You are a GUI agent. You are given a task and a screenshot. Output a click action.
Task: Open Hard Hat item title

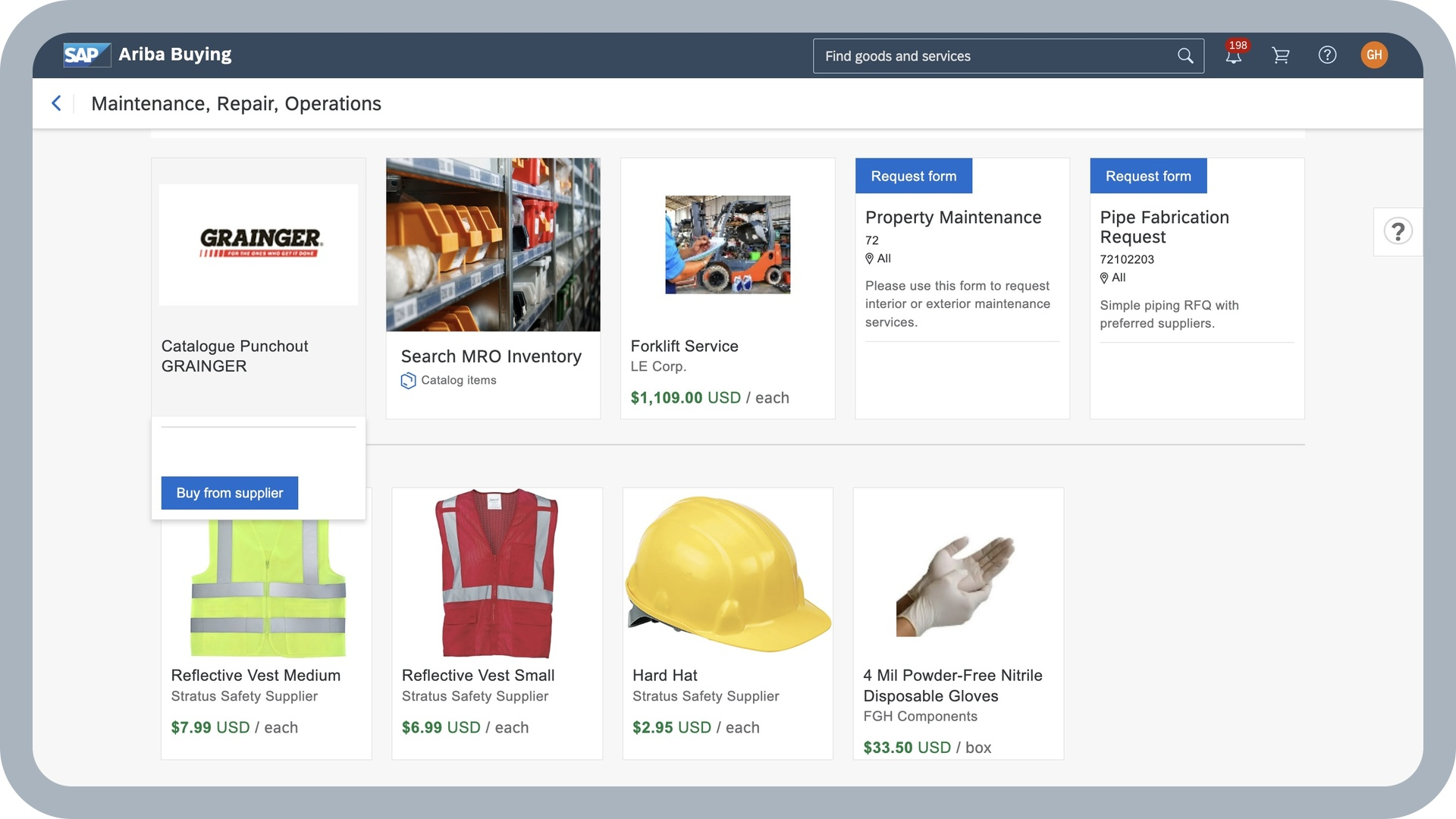pos(665,675)
